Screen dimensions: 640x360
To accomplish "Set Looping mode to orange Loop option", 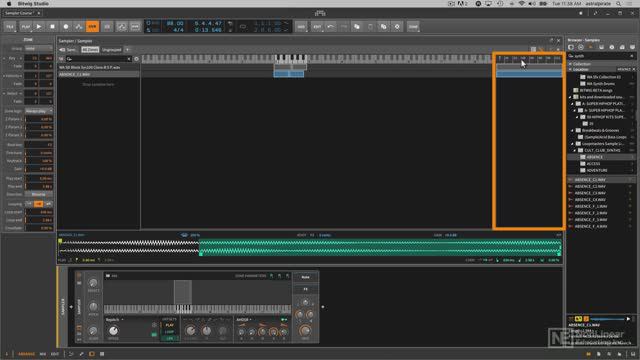I will click(38, 204).
